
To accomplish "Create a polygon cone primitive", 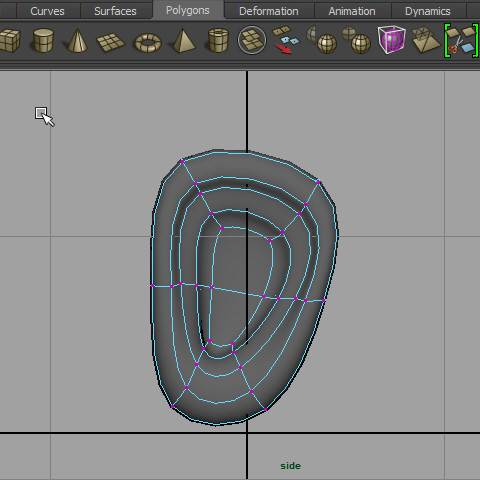I will click(77, 41).
